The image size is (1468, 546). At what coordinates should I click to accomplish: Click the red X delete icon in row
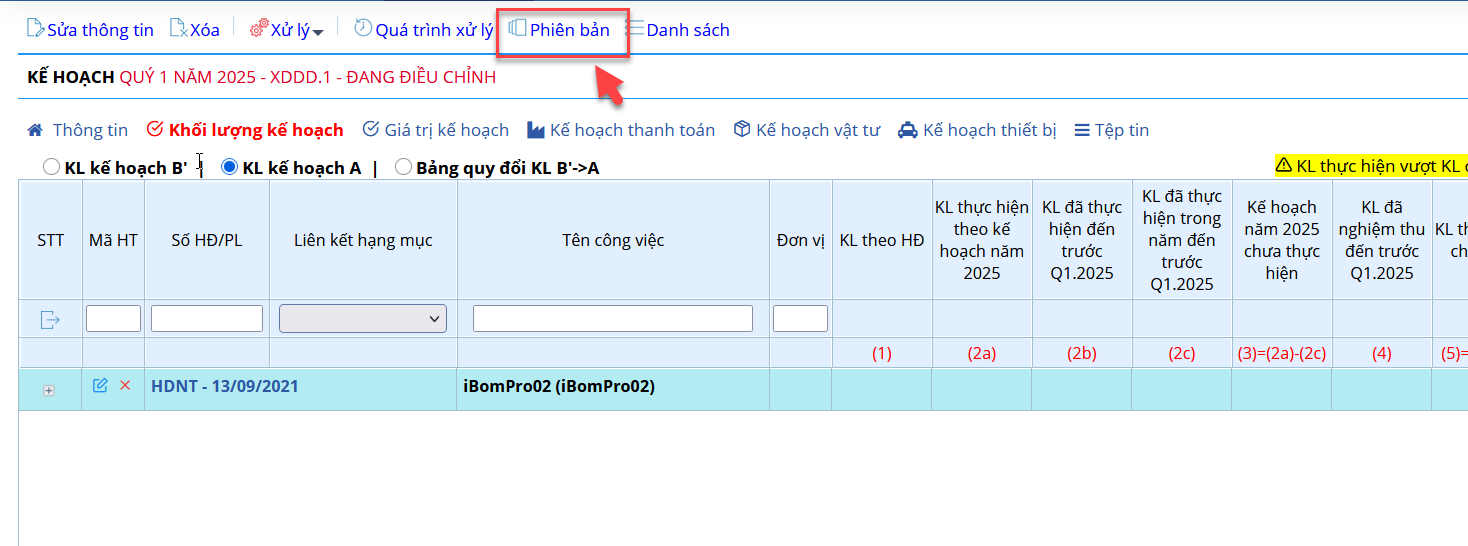pos(125,386)
